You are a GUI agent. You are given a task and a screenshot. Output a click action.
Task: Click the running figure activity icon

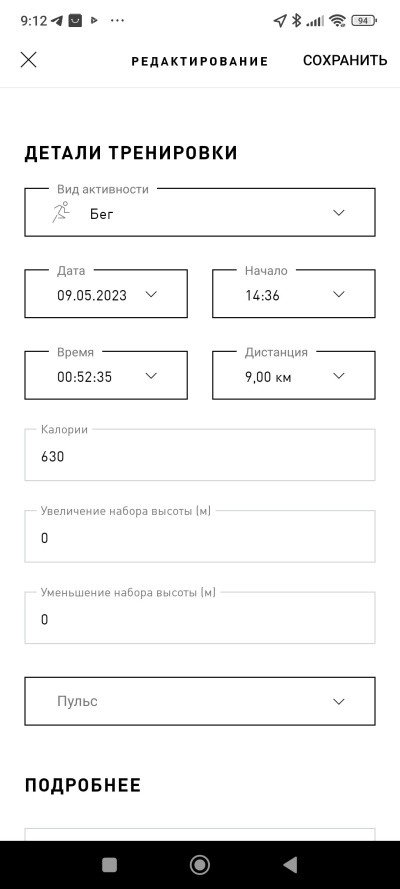pyautogui.click(x=61, y=212)
